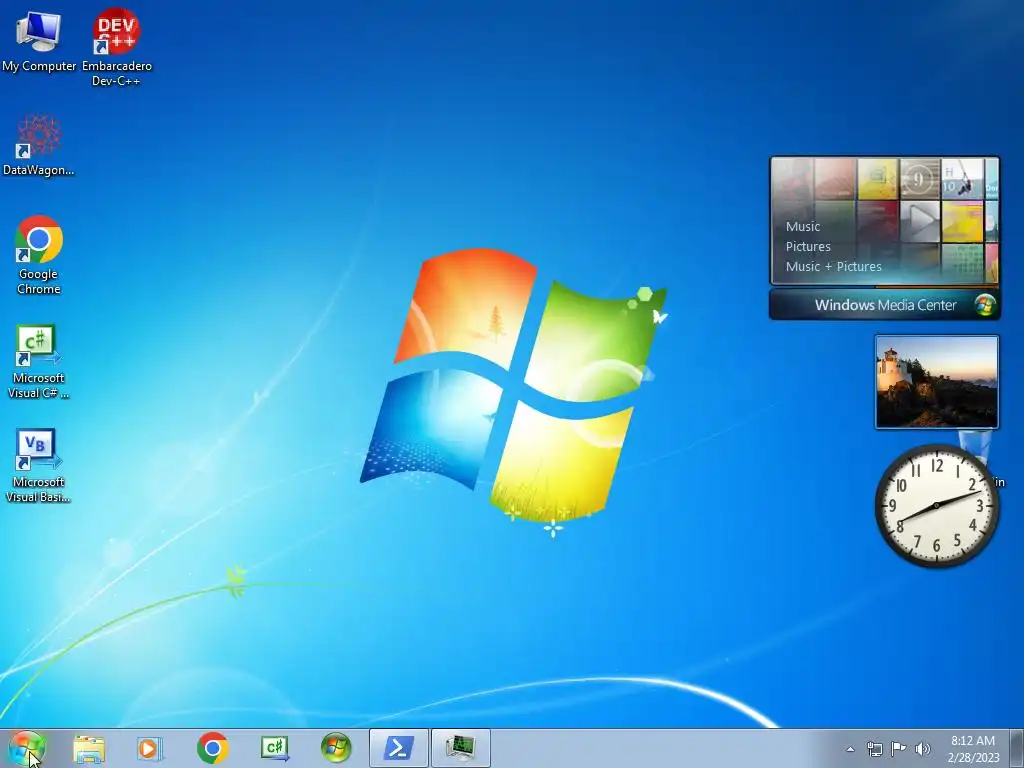The height and width of the screenshot is (768, 1024).
Task: Select the Microsoft Visual C# desktop shortcut
Action: pos(39,361)
